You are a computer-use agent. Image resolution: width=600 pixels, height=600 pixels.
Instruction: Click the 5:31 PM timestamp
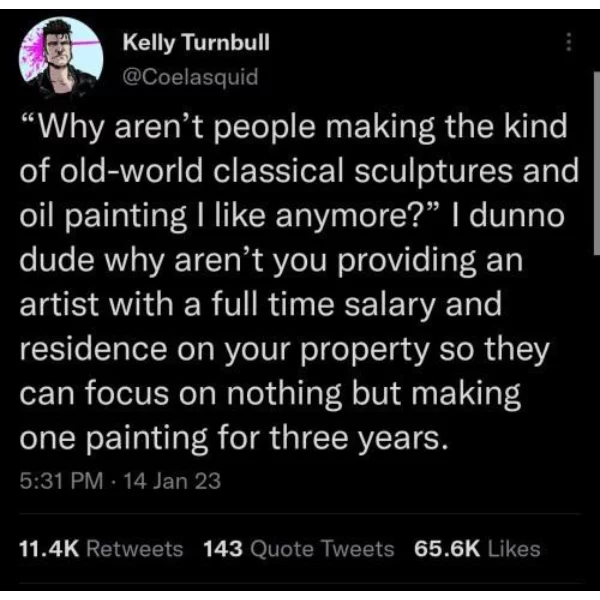point(61,481)
